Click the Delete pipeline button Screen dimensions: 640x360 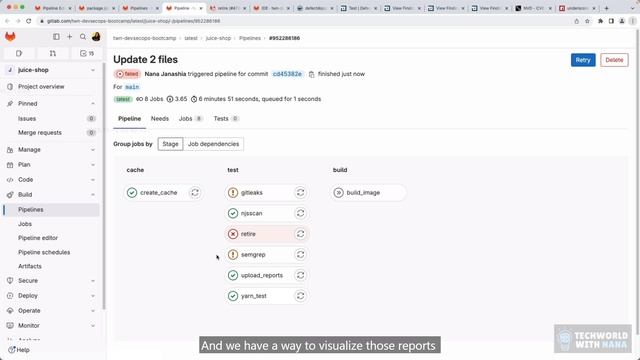pos(614,60)
